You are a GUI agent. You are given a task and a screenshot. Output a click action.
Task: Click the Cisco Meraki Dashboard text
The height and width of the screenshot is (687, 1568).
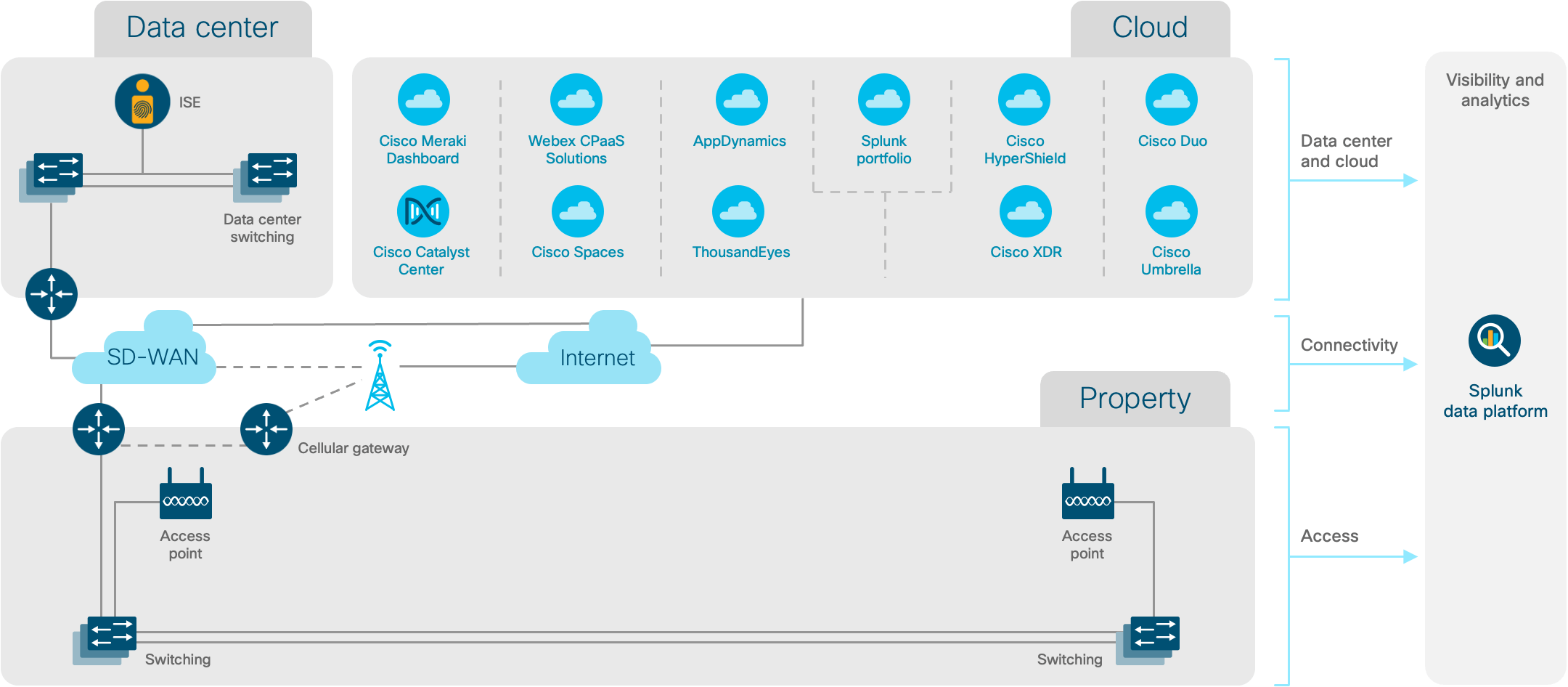point(422,150)
